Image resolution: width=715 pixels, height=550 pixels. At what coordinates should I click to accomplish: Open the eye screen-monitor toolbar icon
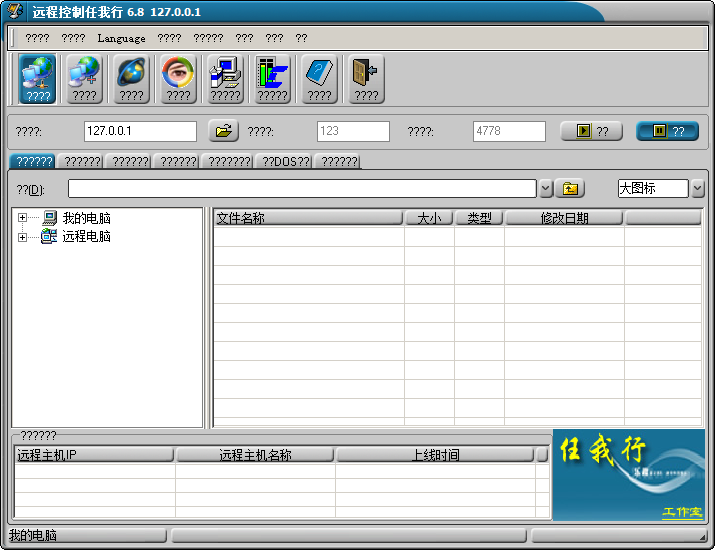[x=178, y=78]
